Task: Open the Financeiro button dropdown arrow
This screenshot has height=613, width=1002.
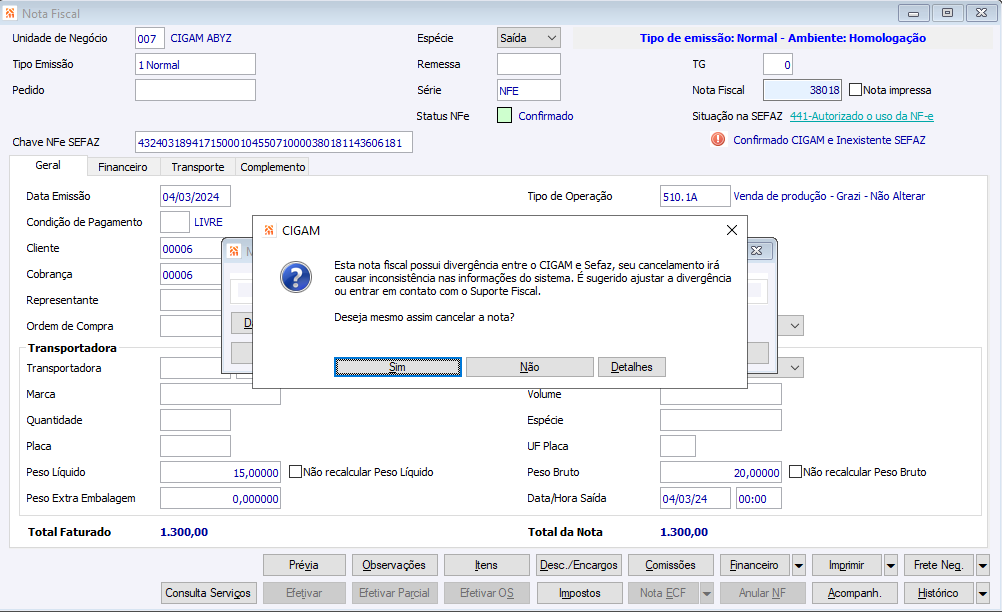Action: click(x=799, y=565)
